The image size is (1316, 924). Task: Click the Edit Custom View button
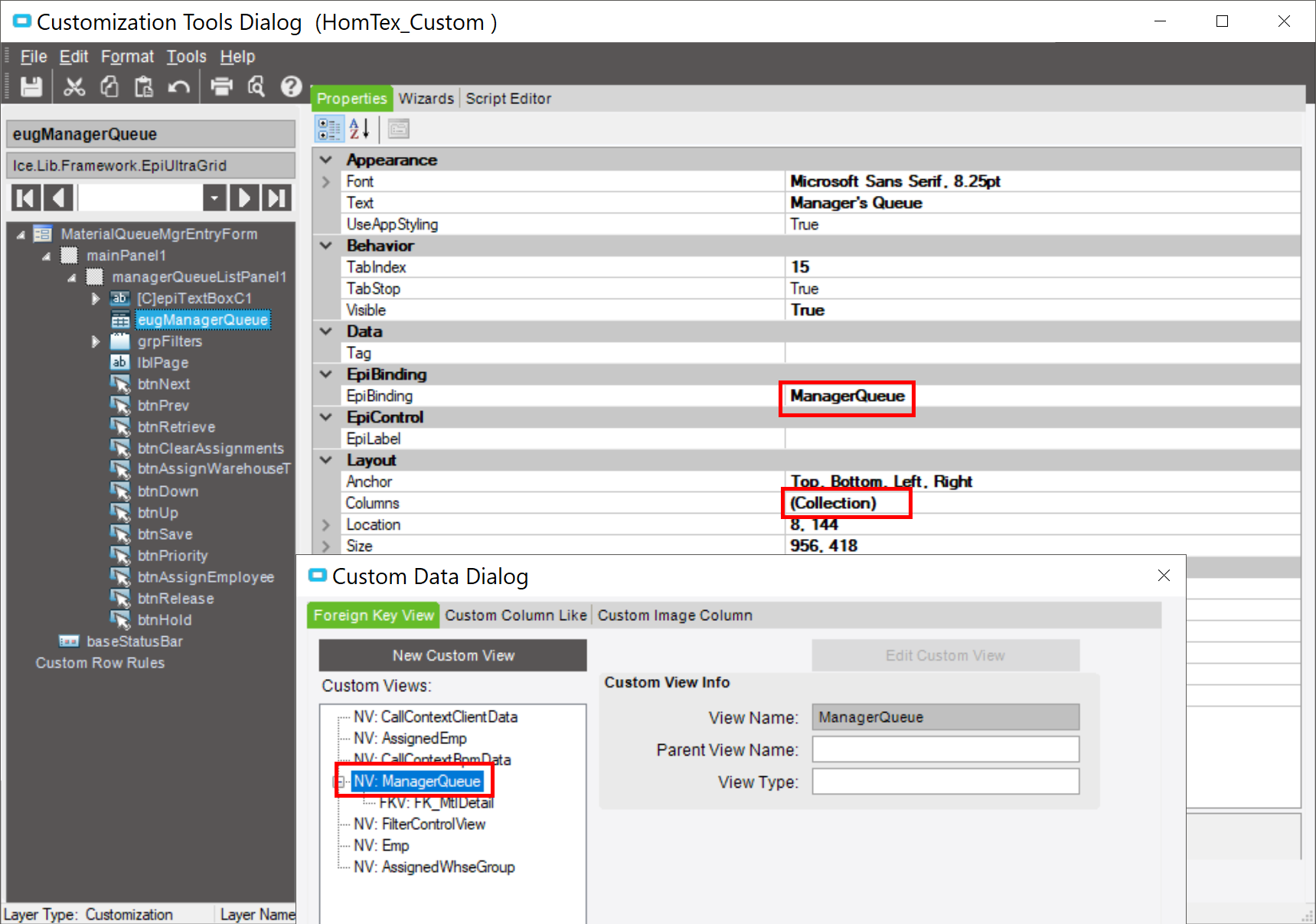click(945, 655)
